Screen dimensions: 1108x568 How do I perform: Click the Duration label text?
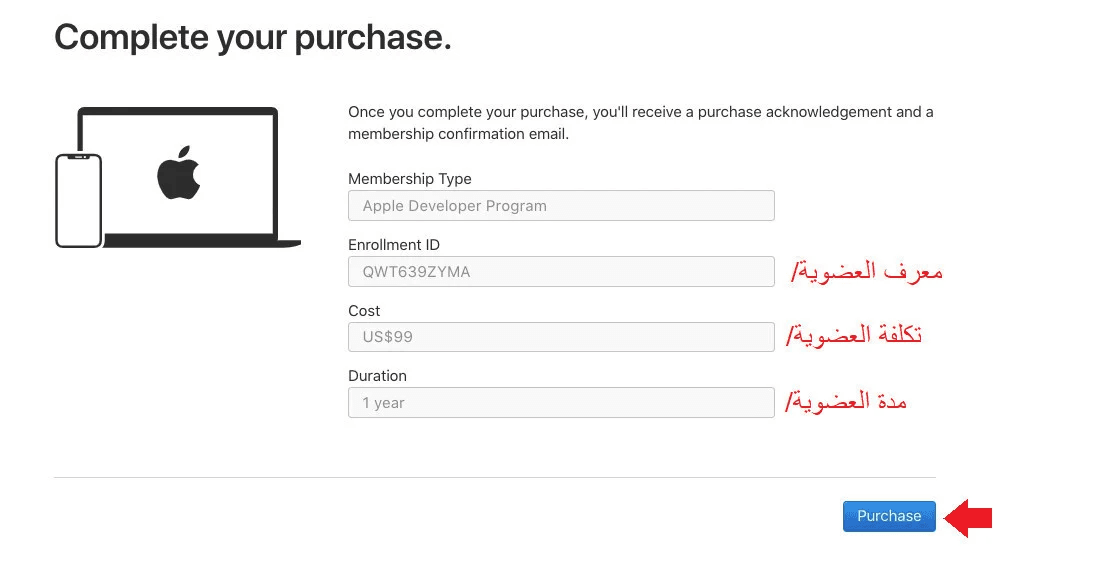[x=377, y=376]
